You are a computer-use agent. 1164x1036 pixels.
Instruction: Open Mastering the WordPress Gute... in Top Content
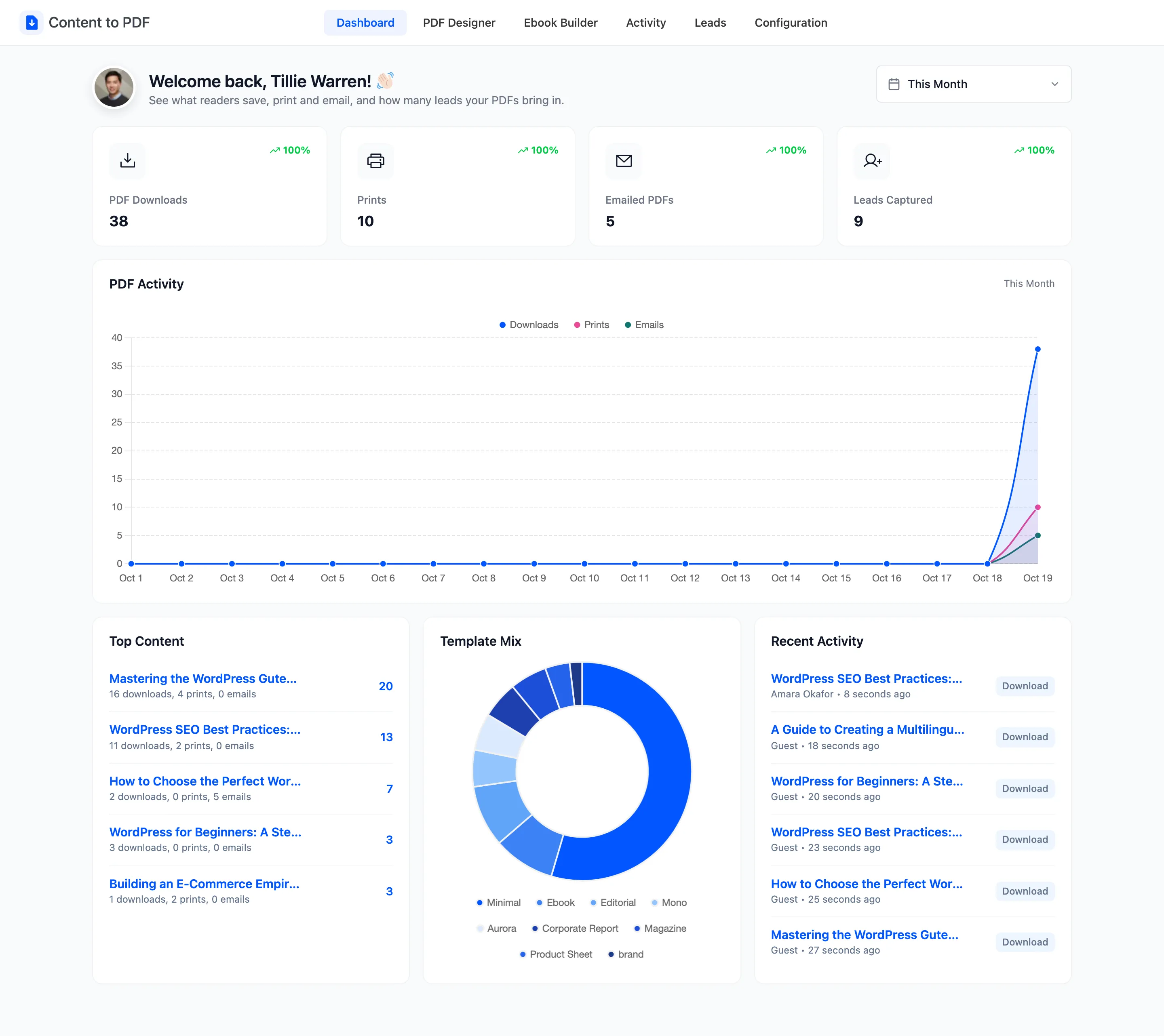203,678
